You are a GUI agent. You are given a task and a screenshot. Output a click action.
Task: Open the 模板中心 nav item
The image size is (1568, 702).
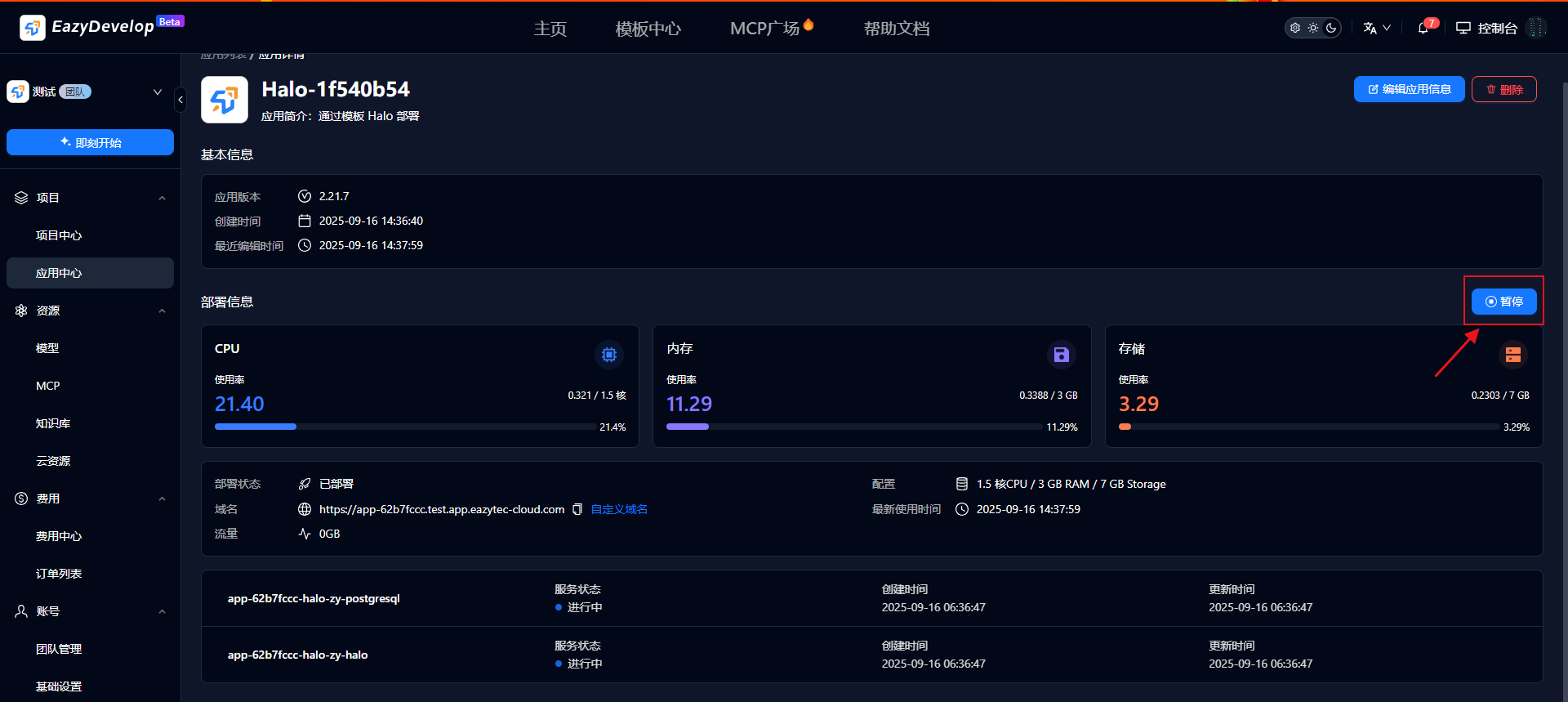648,29
